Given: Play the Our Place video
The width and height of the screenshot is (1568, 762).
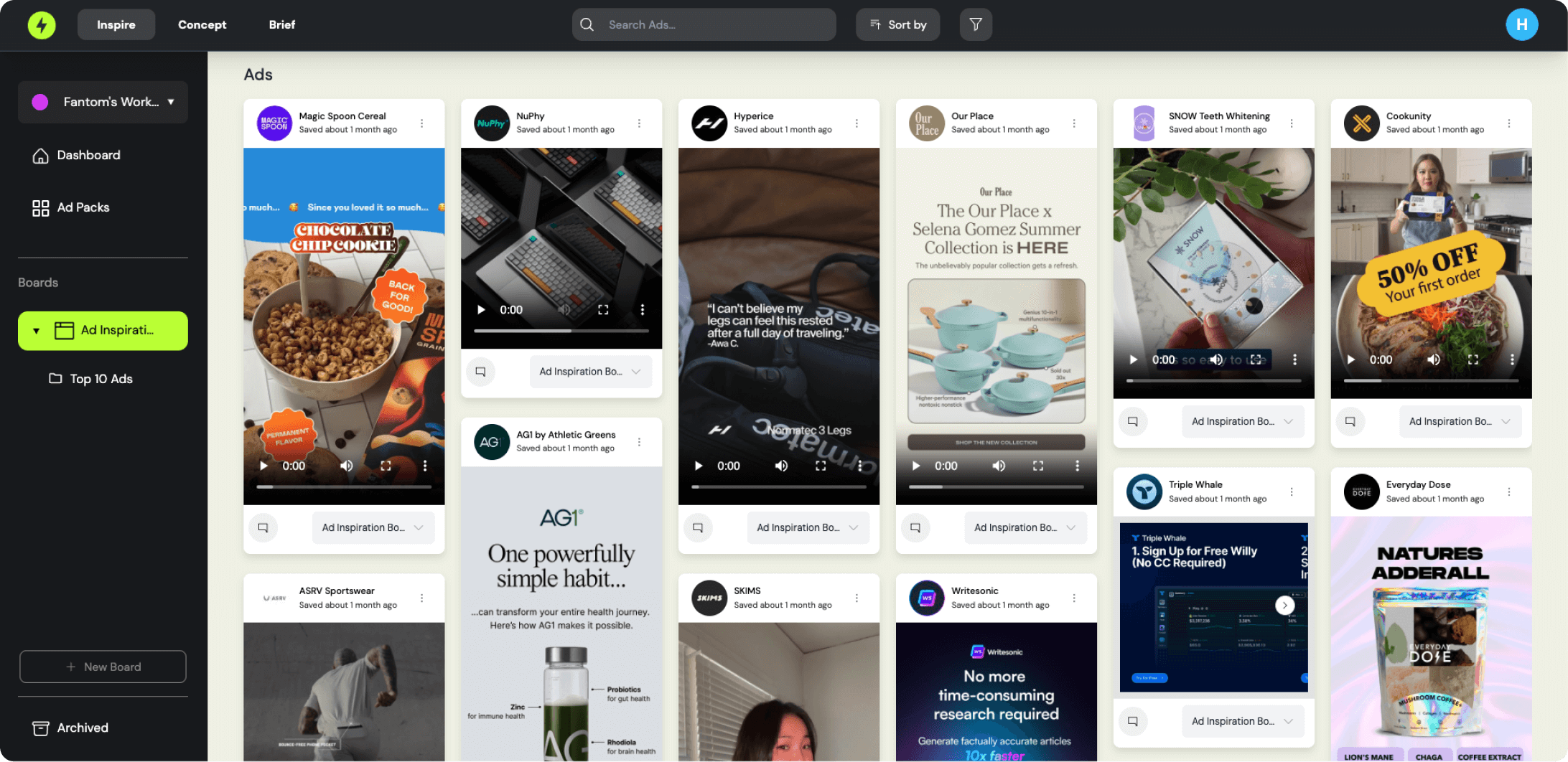Looking at the screenshot, I should pos(916,466).
